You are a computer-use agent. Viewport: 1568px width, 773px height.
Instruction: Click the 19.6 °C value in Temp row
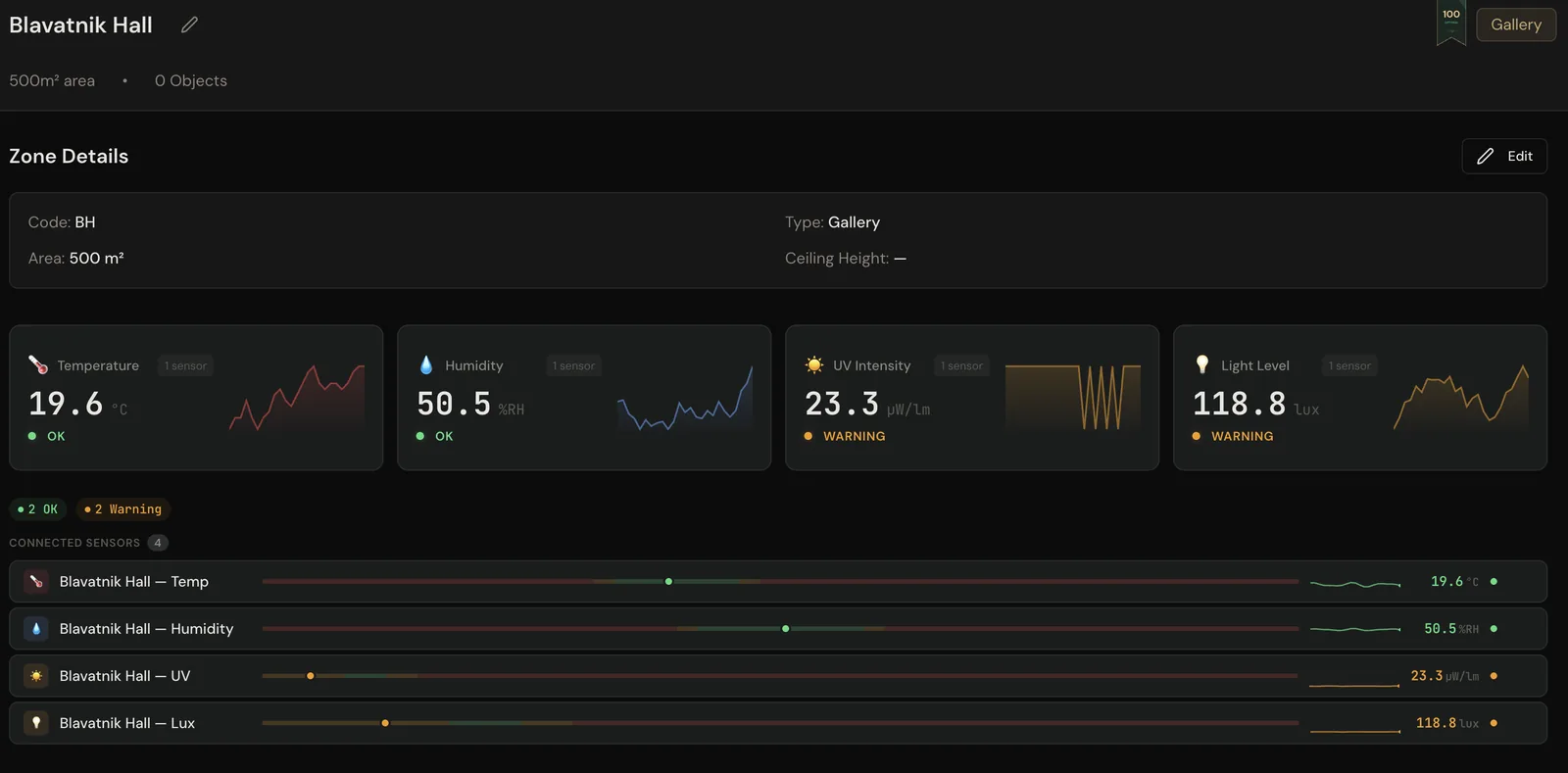pos(1454,582)
